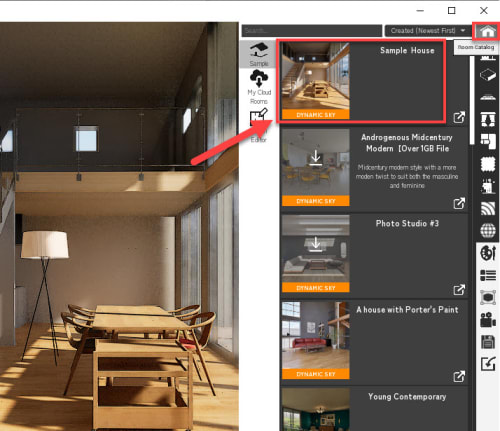Select A house with Porter's Paint thumbnail
Image resolution: width=500 pixels, height=431 pixels.
coord(316,340)
